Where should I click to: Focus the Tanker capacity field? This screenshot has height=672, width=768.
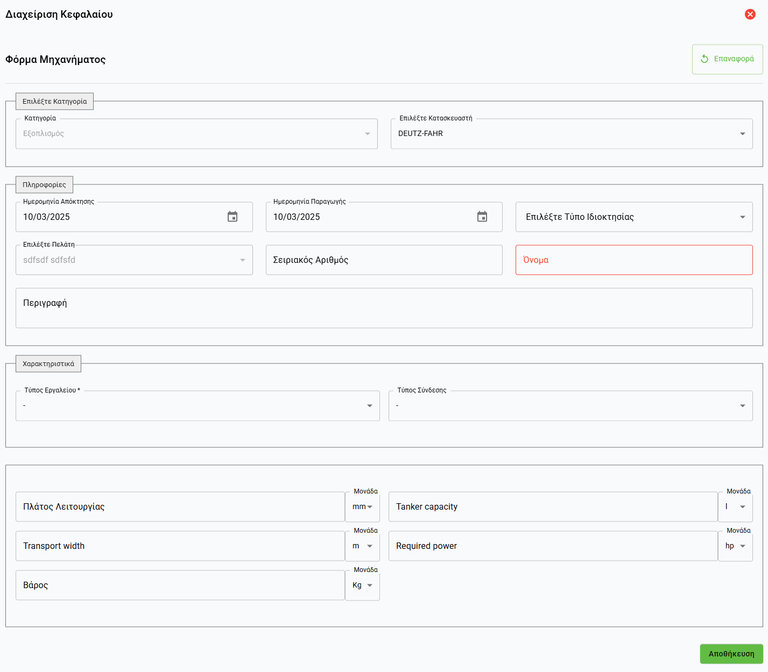[x=553, y=506]
